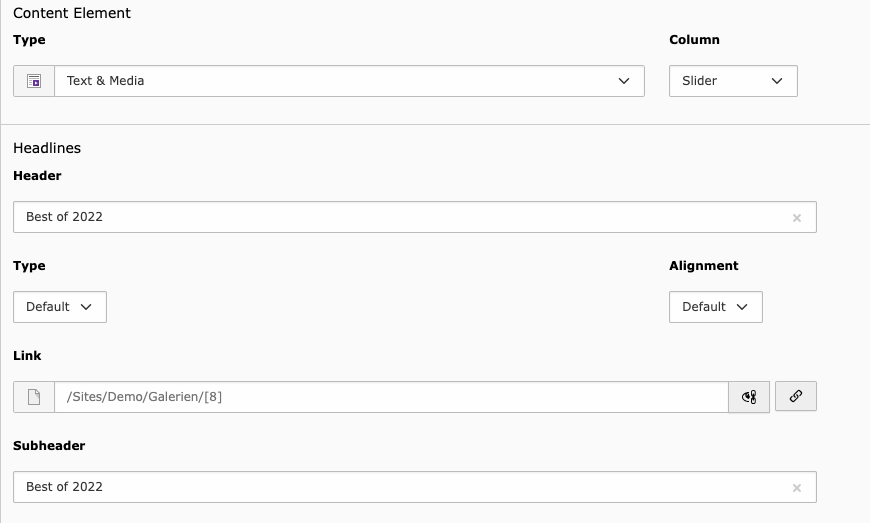Expand the headline Type dropdown set to Default
This screenshot has width=870, height=523.
pyautogui.click(x=60, y=307)
